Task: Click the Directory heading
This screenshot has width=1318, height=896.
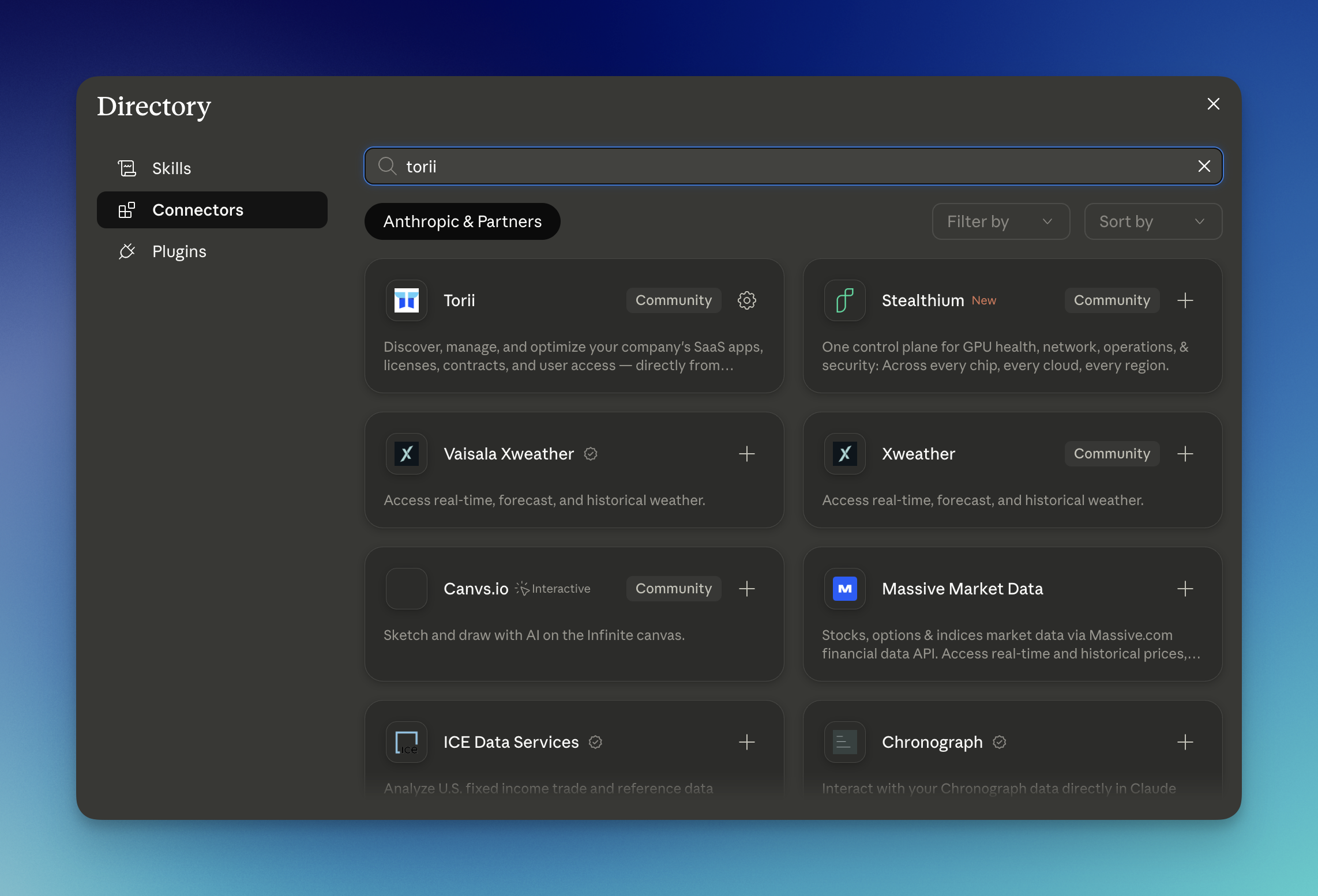Action: tap(154, 107)
